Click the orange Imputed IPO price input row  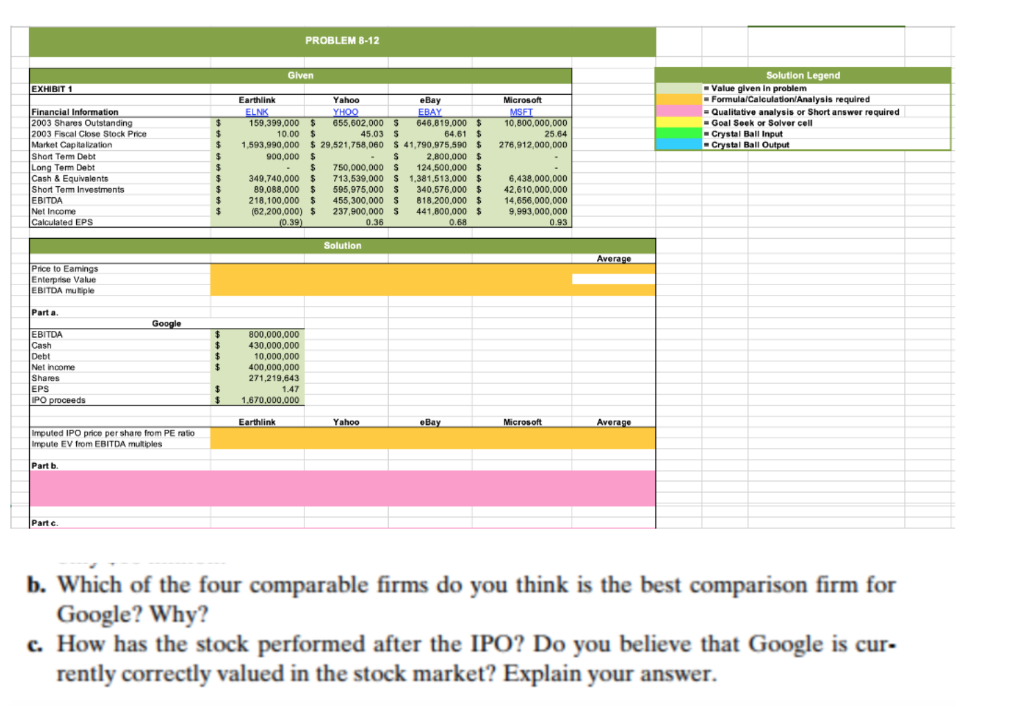432,433
